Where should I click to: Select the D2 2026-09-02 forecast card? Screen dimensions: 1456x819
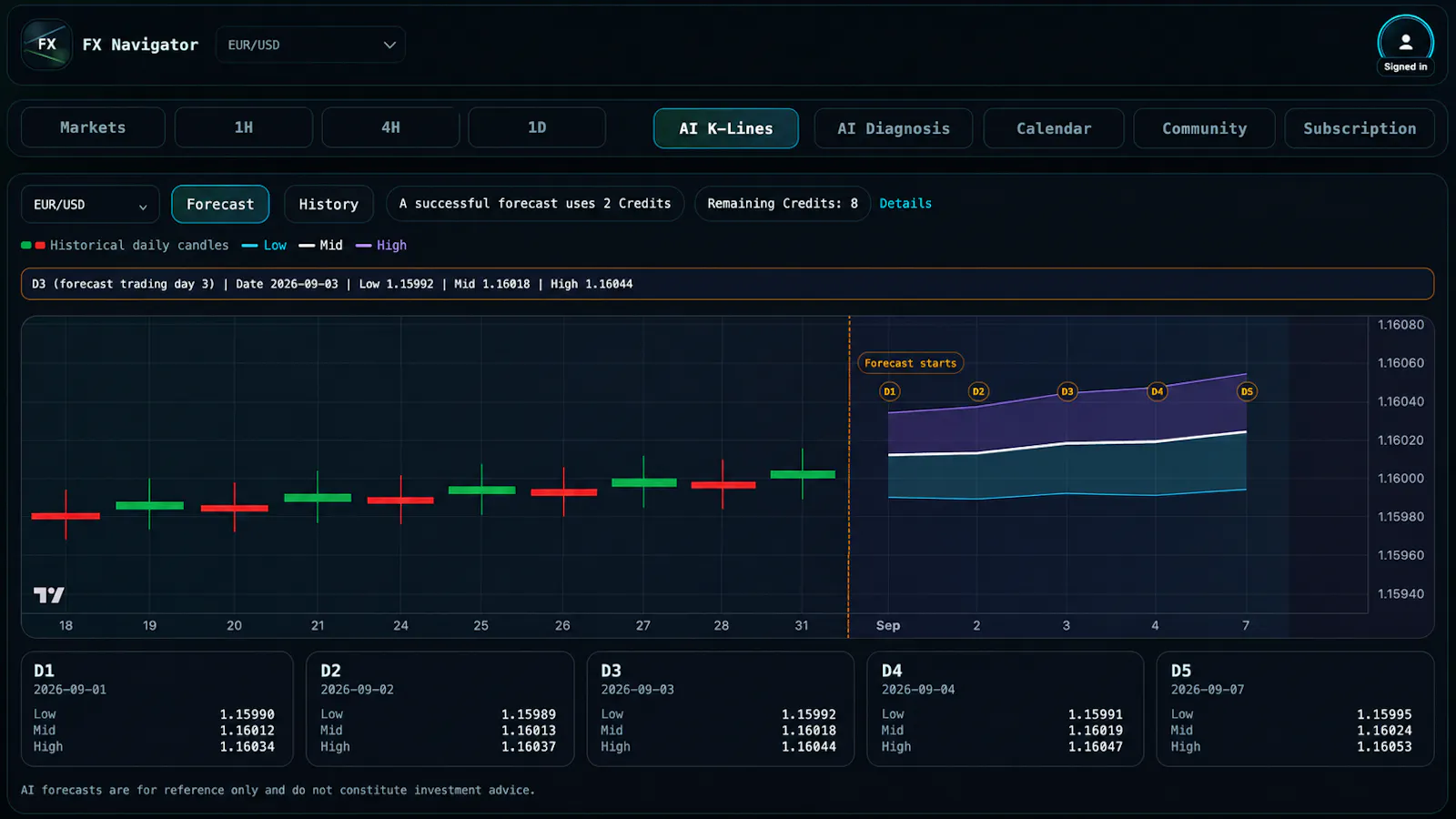click(x=440, y=709)
